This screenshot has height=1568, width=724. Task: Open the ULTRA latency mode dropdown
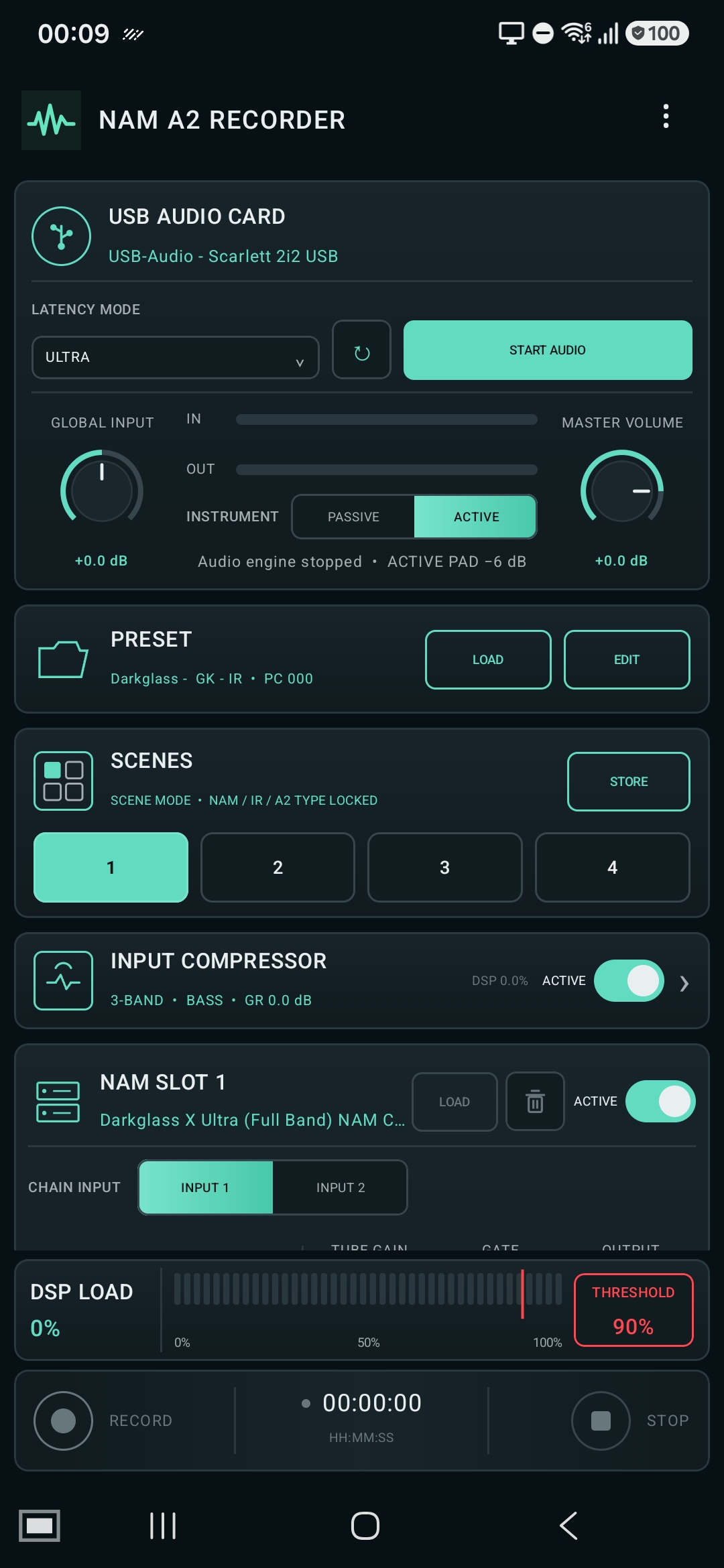175,357
